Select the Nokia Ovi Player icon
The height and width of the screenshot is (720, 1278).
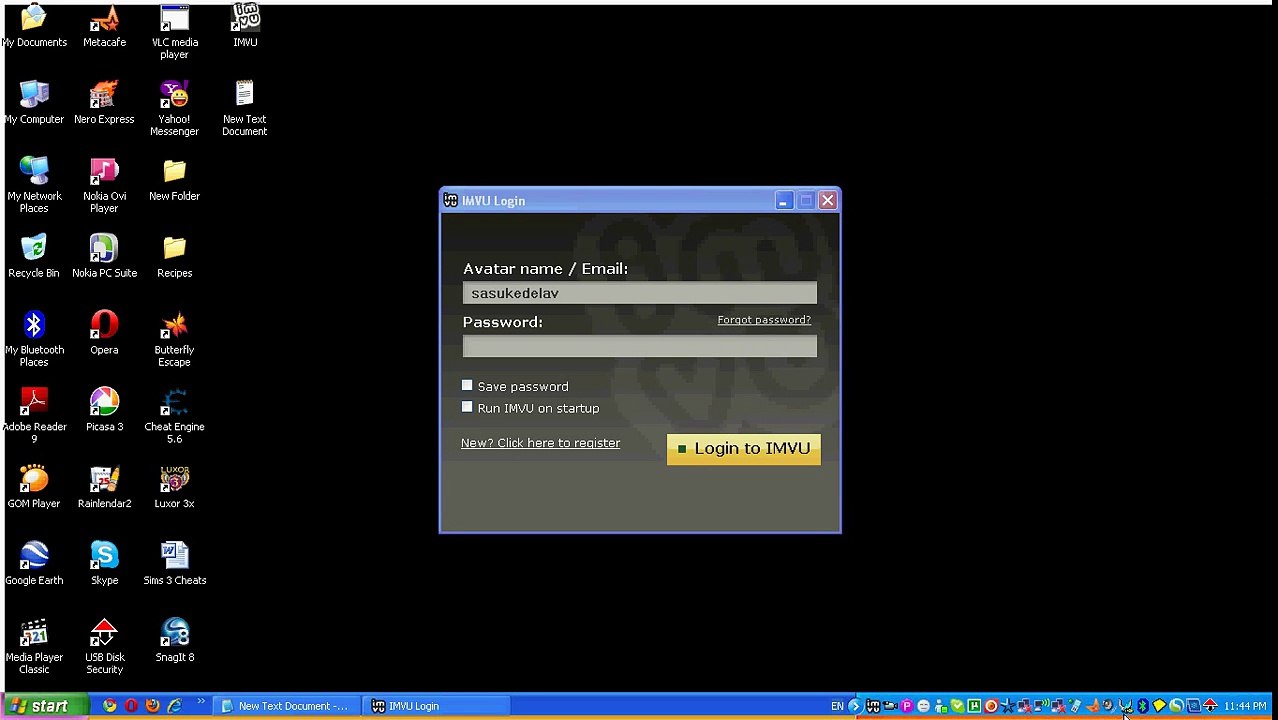pos(104,185)
